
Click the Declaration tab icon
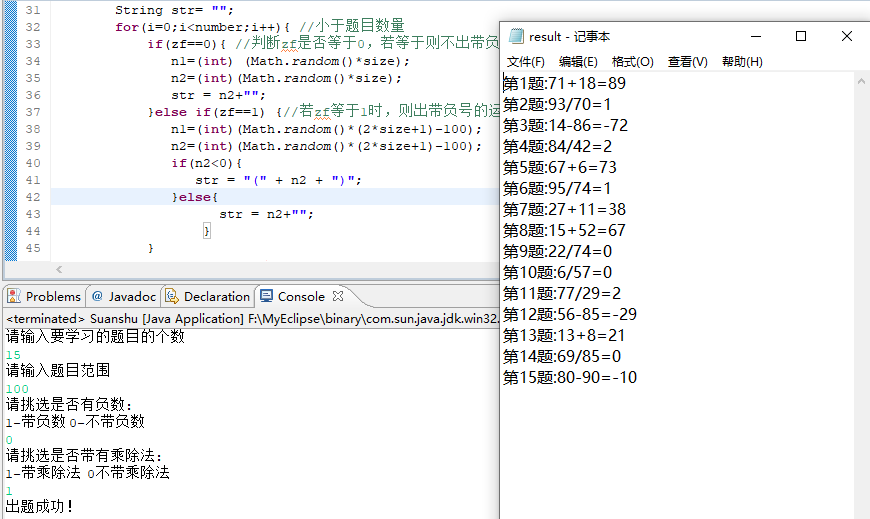tap(172, 296)
